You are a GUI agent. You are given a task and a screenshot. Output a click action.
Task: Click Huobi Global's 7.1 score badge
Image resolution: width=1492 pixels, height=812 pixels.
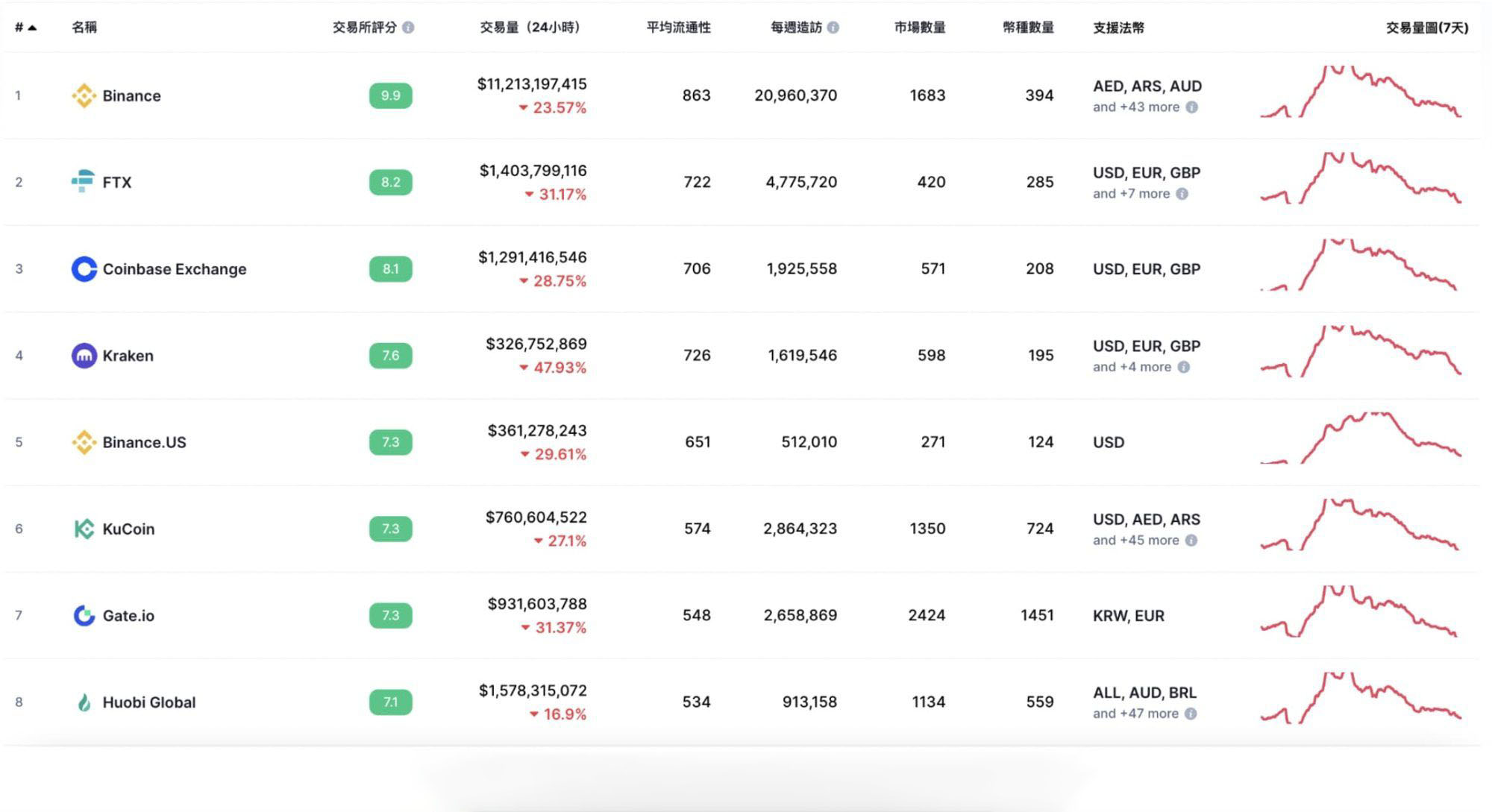click(x=390, y=702)
